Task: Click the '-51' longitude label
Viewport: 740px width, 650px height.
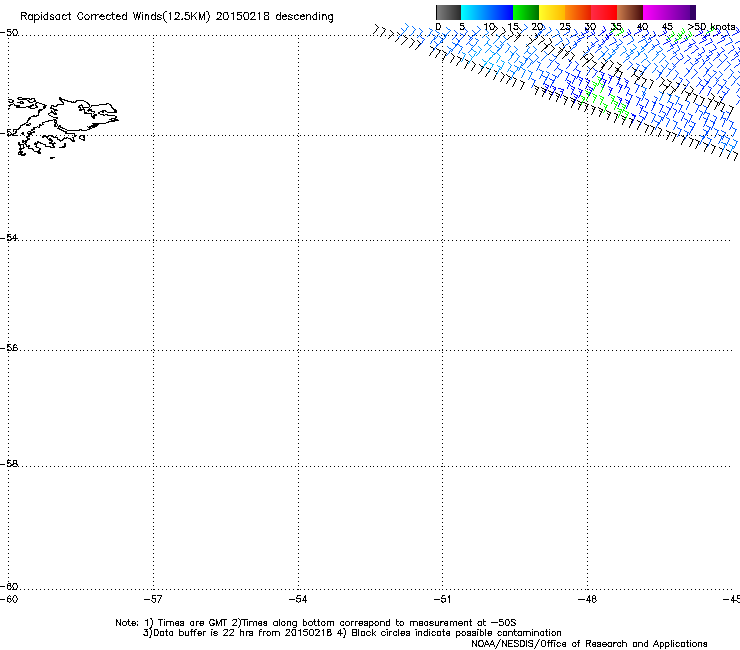Action: 442,599
